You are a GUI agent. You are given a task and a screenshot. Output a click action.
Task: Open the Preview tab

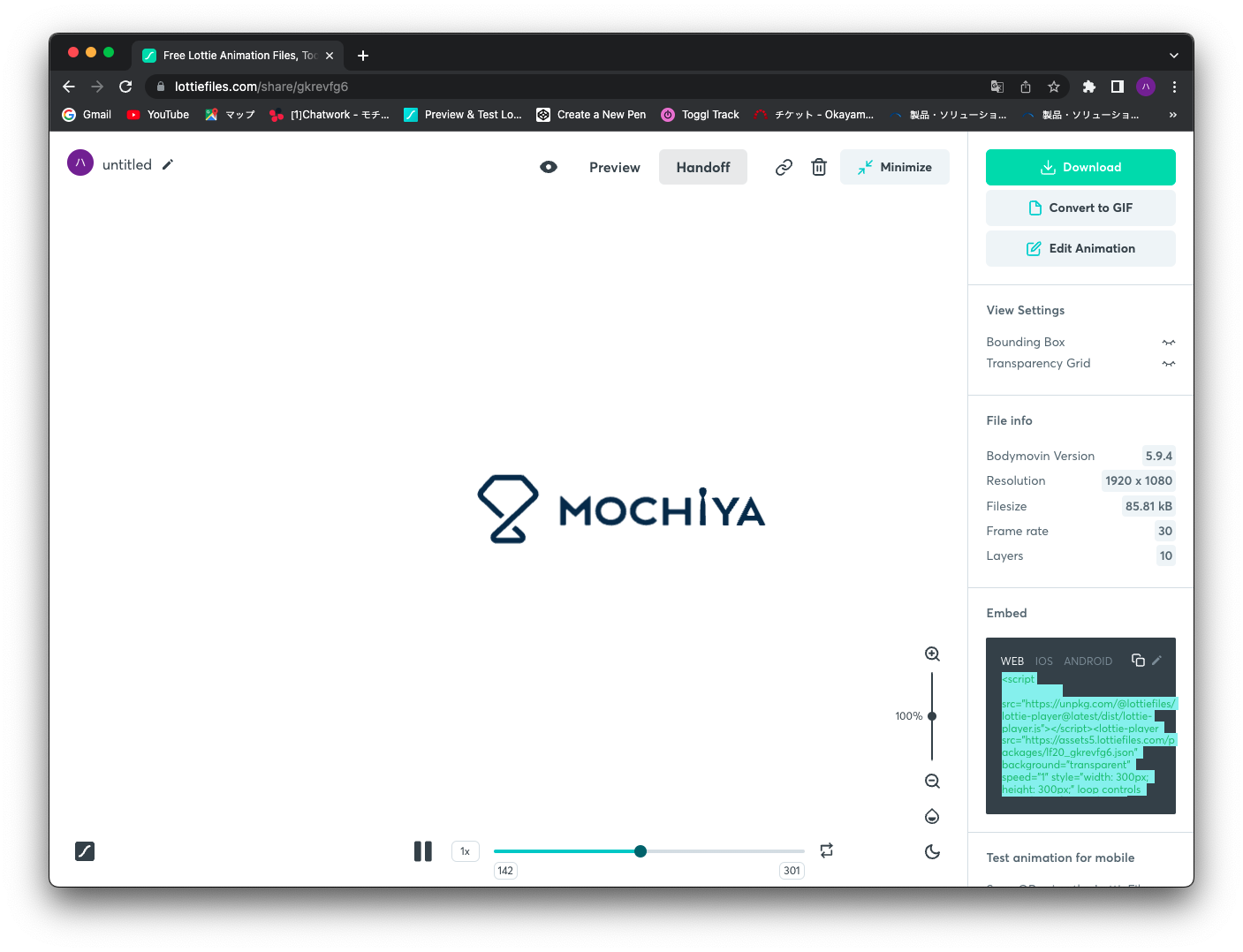click(615, 167)
